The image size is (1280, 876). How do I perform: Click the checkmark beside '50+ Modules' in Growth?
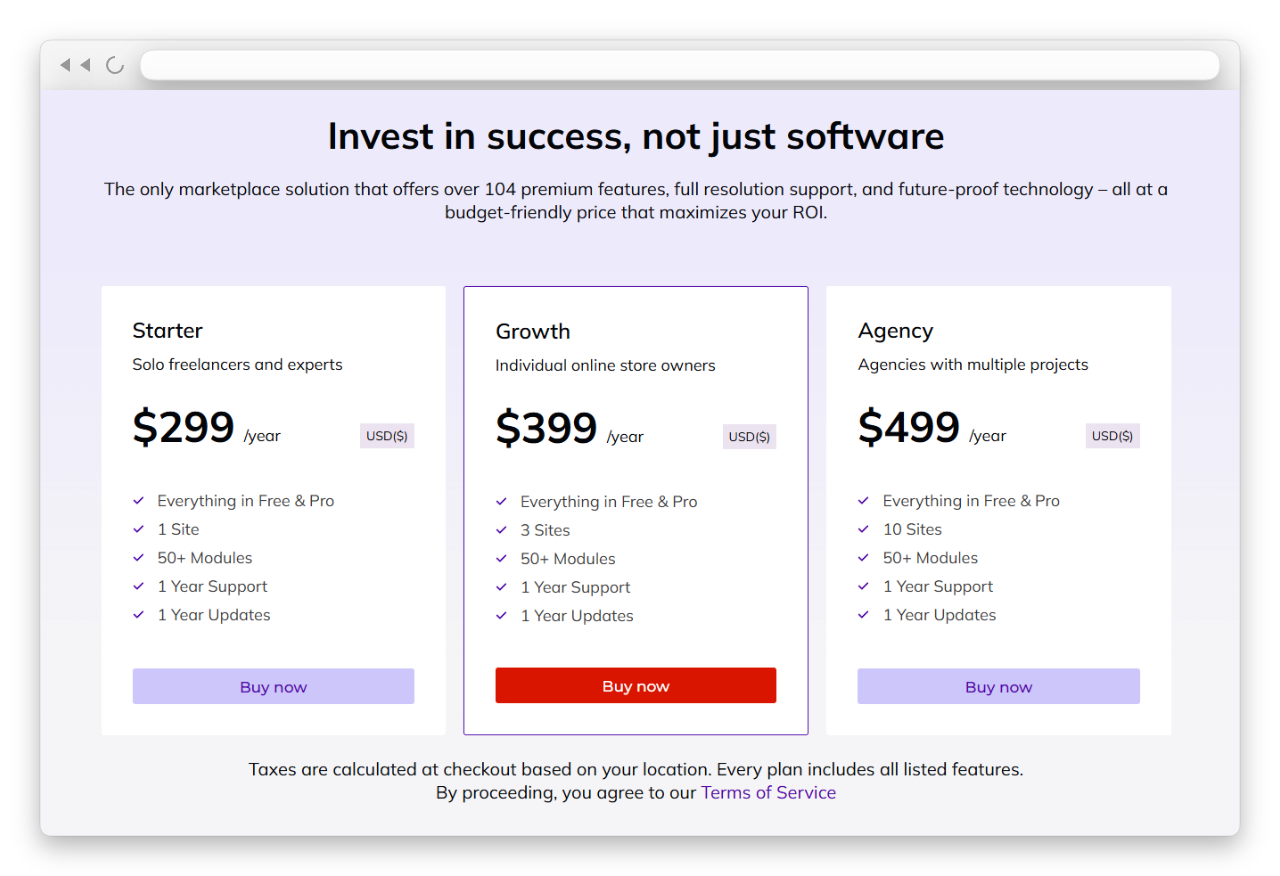[502, 558]
